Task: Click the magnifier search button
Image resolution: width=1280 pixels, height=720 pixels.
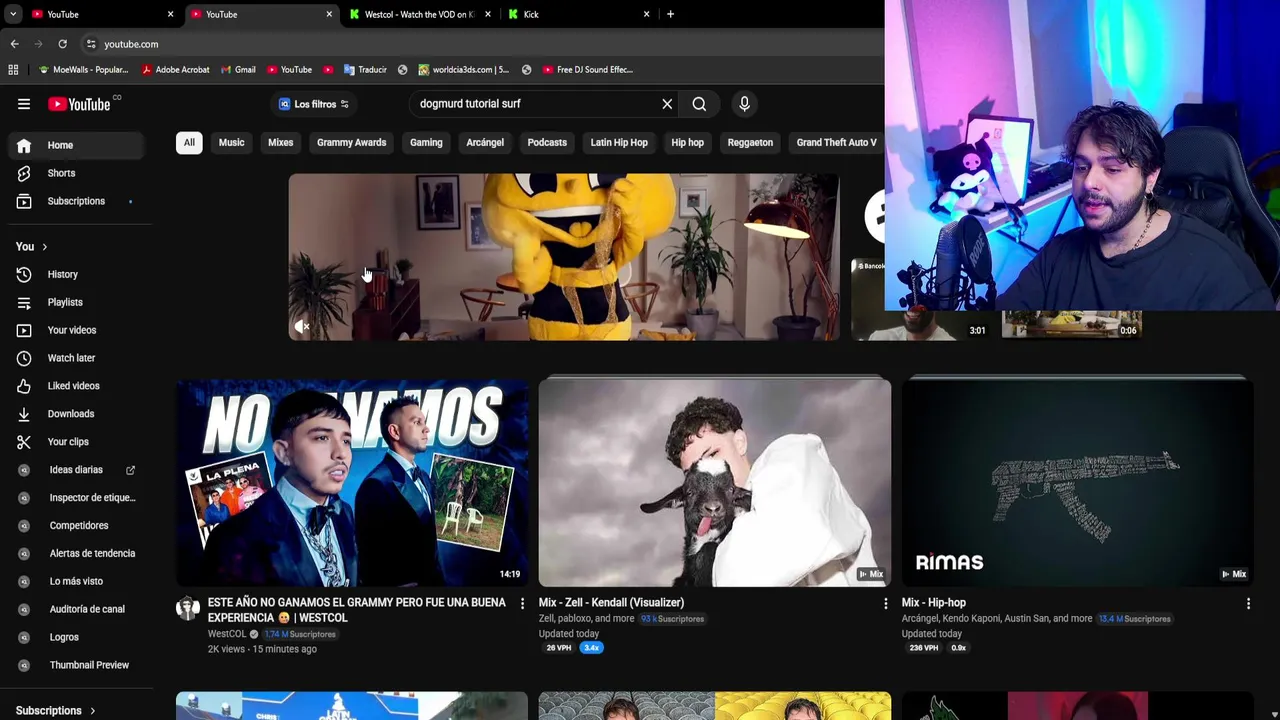Action: pyautogui.click(x=699, y=104)
